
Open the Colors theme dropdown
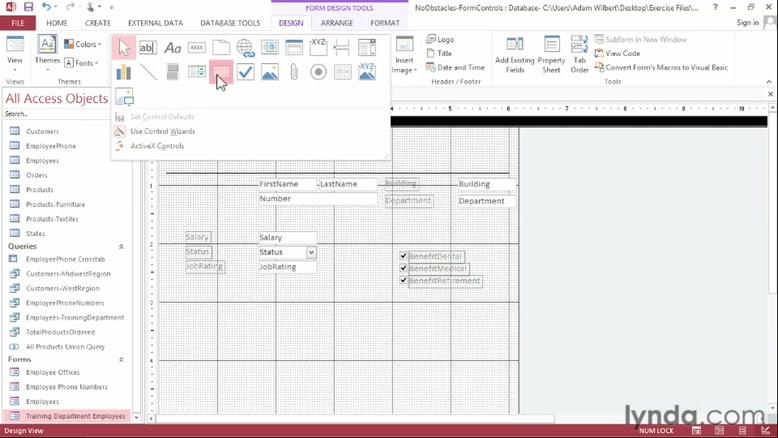click(83, 44)
